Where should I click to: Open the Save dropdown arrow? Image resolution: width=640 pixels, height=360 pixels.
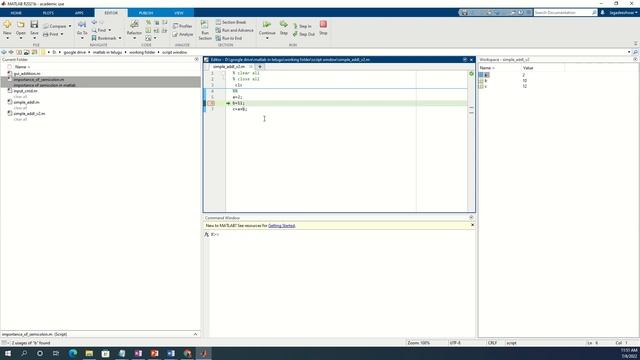(34, 38)
